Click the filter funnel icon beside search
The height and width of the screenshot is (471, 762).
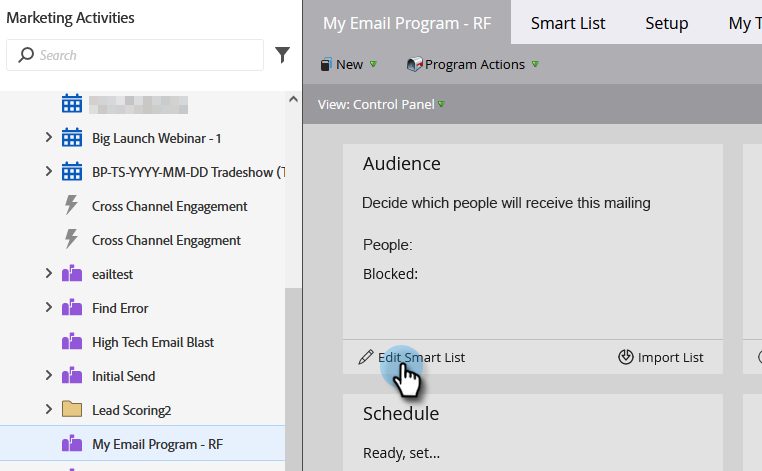[282, 55]
